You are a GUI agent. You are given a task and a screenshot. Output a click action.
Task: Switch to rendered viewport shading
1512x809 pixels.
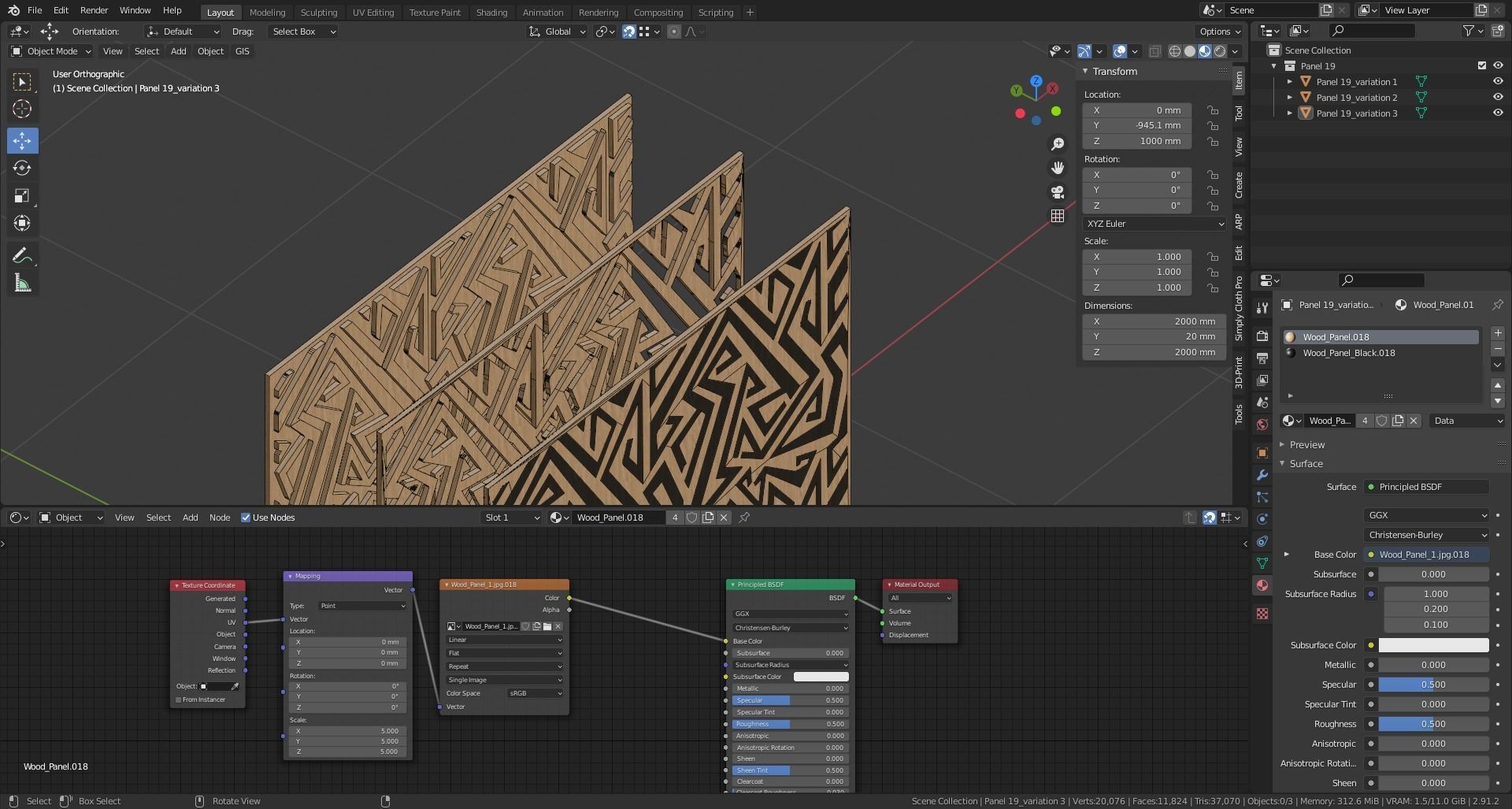1220,51
